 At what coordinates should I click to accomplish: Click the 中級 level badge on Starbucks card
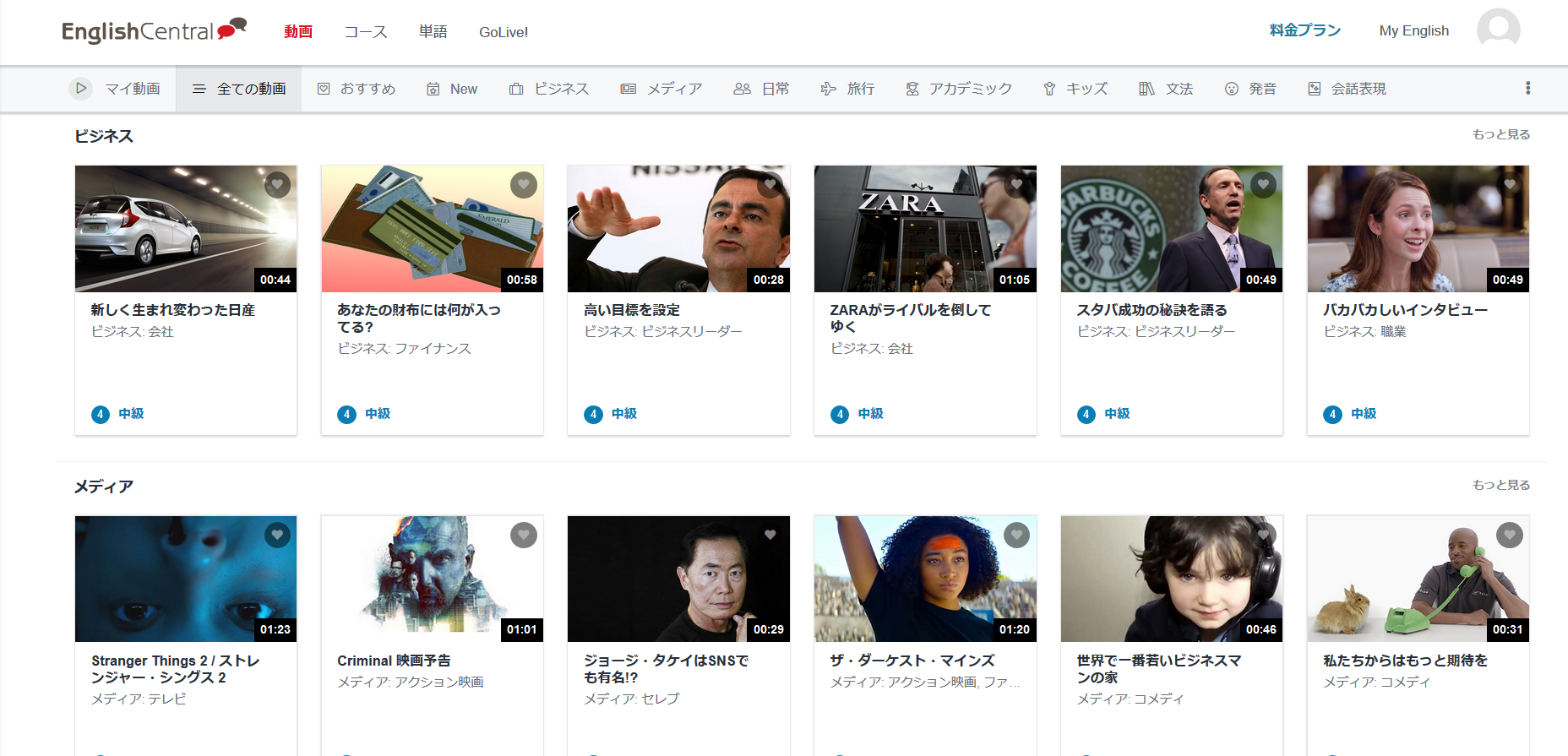tap(1116, 414)
